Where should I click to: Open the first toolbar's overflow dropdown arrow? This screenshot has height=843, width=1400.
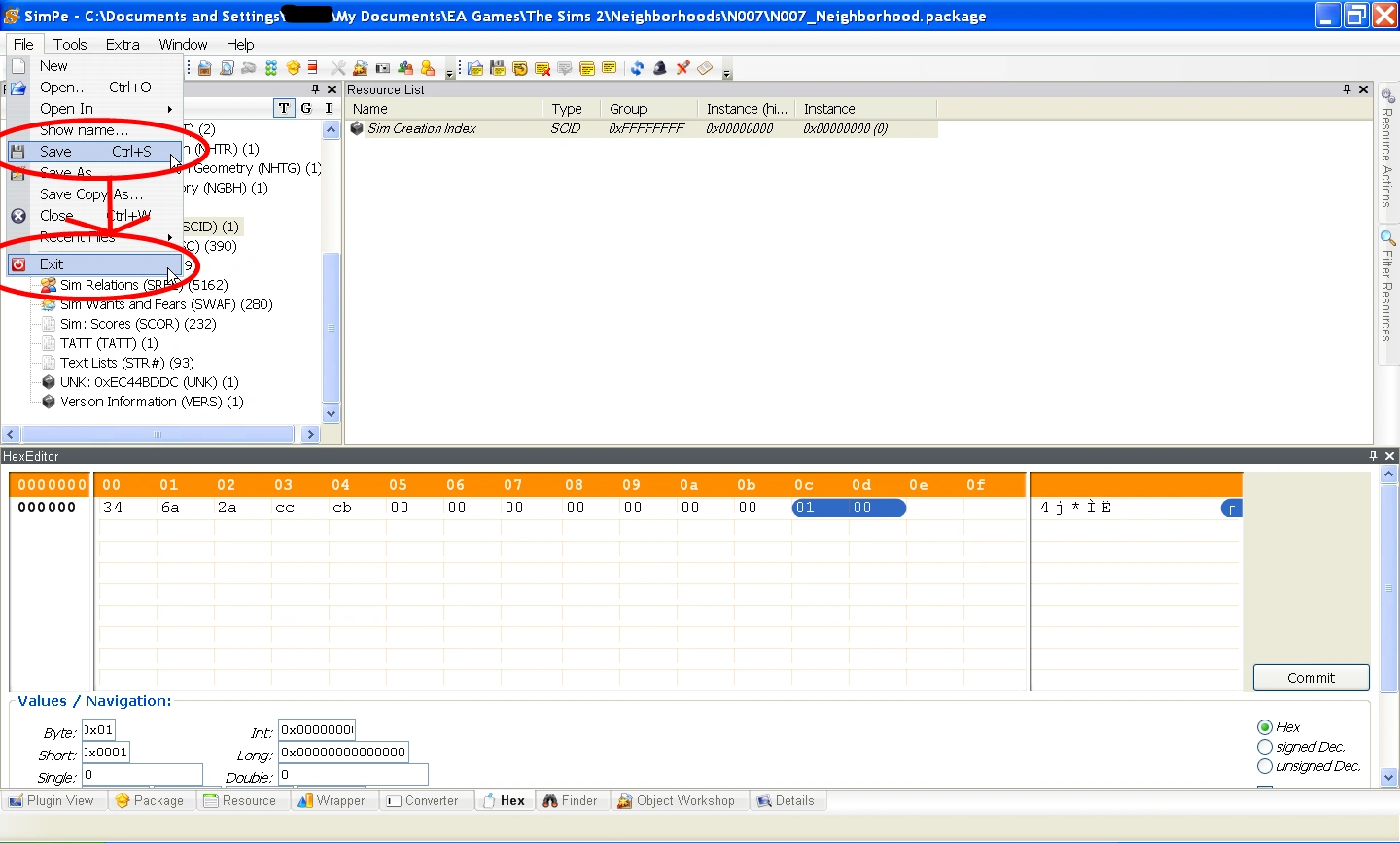point(449,73)
